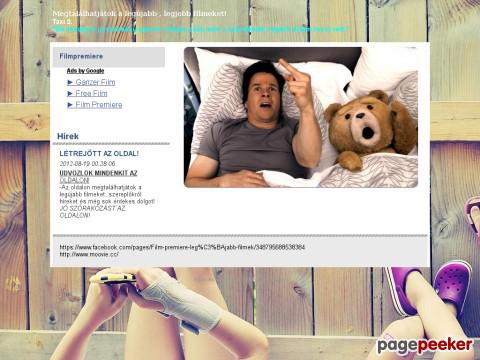Click the Taxi 5. header text
The width and height of the screenshot is (480, 360).
[62, 21]
